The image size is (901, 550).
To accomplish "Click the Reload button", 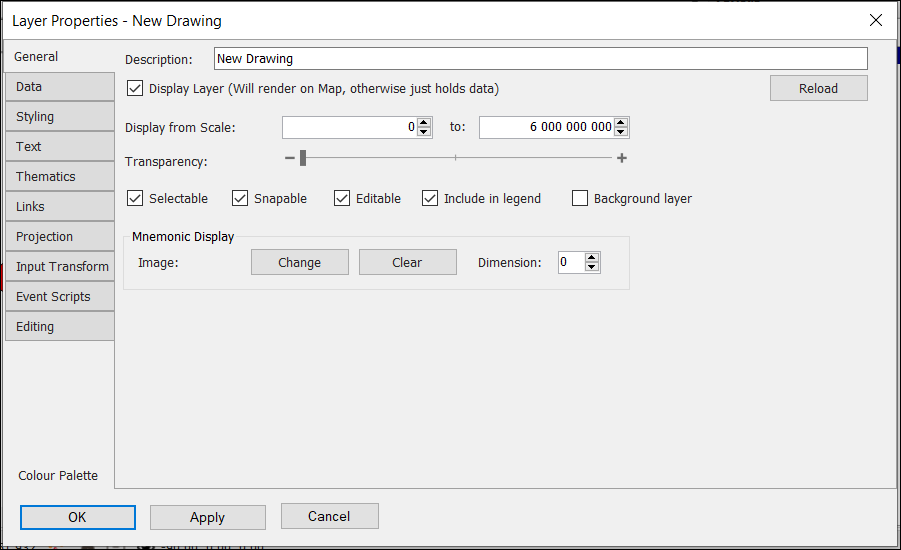I will (818, 89).
